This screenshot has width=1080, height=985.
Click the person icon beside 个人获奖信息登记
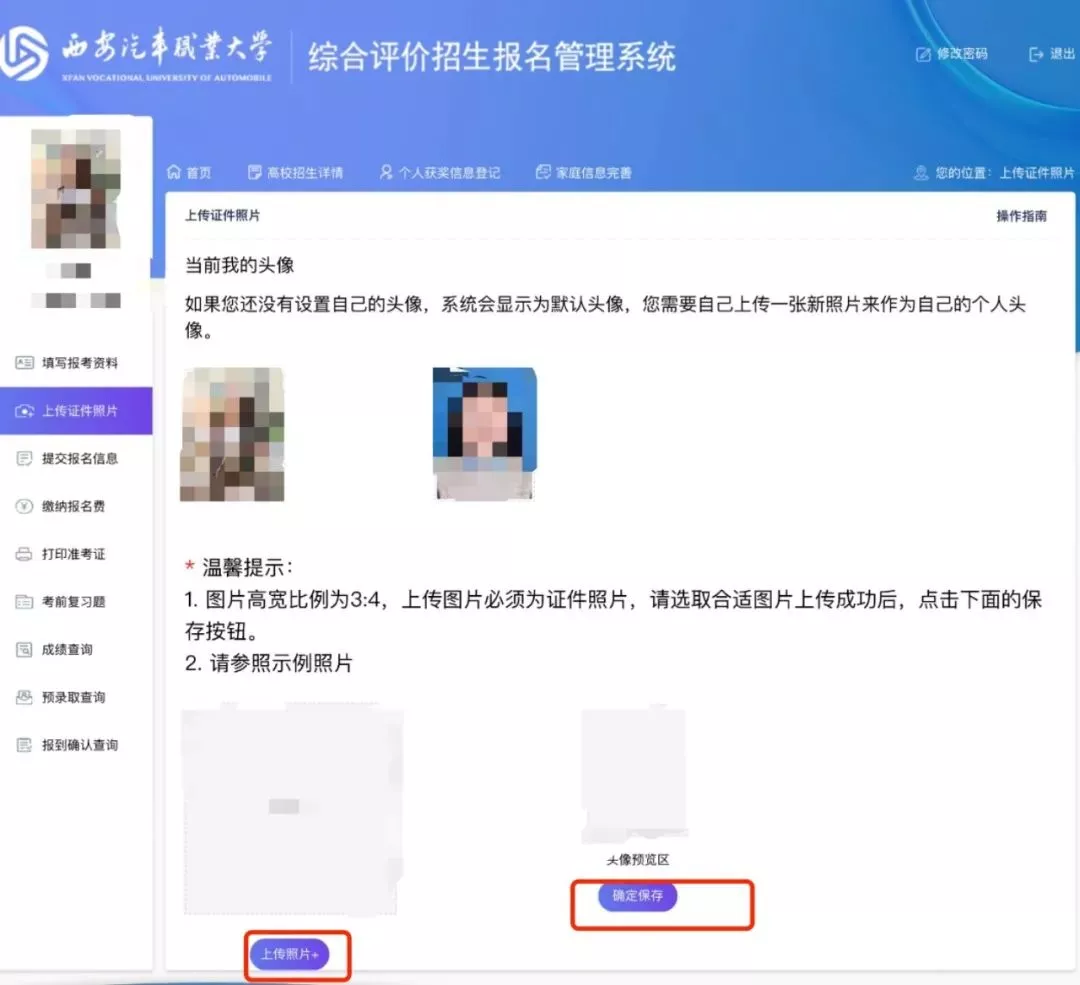click(x=384, y=171)
